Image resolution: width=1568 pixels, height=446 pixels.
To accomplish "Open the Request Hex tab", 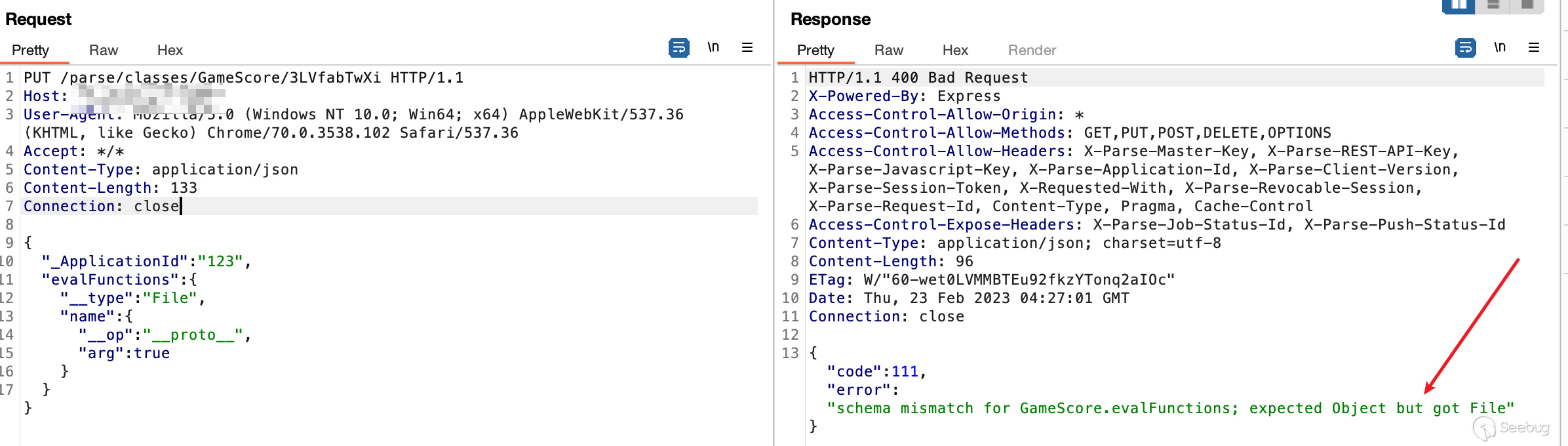I will tap(170, 51).
